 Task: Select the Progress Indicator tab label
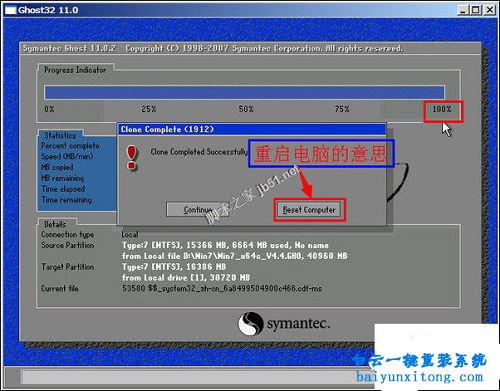point(75,70)
